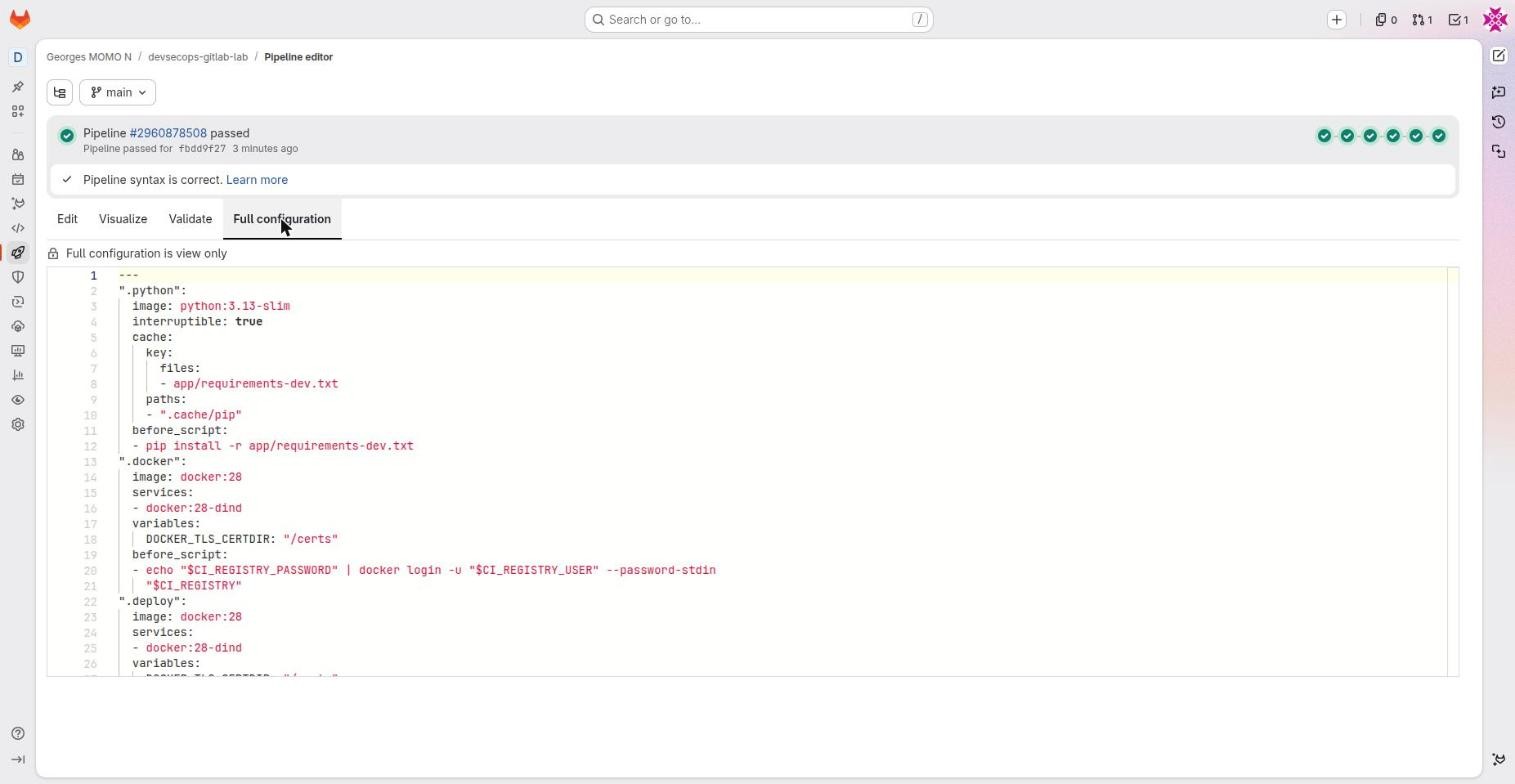The height and width of the screenshot is (784, 1515).
Task: Open the Manage section people icon
Action: coord(17,155)
